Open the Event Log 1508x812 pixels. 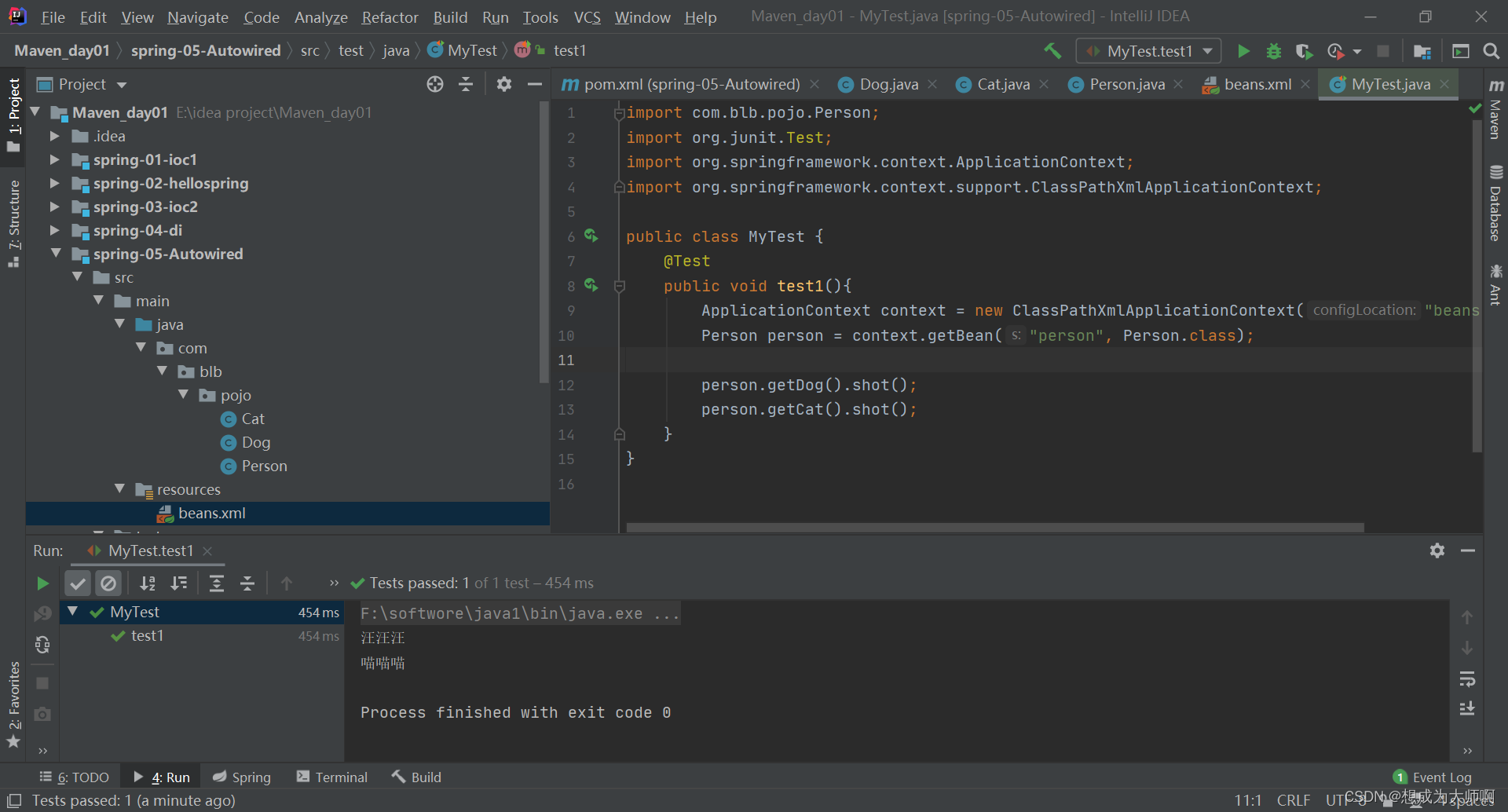click(1432, 777)
